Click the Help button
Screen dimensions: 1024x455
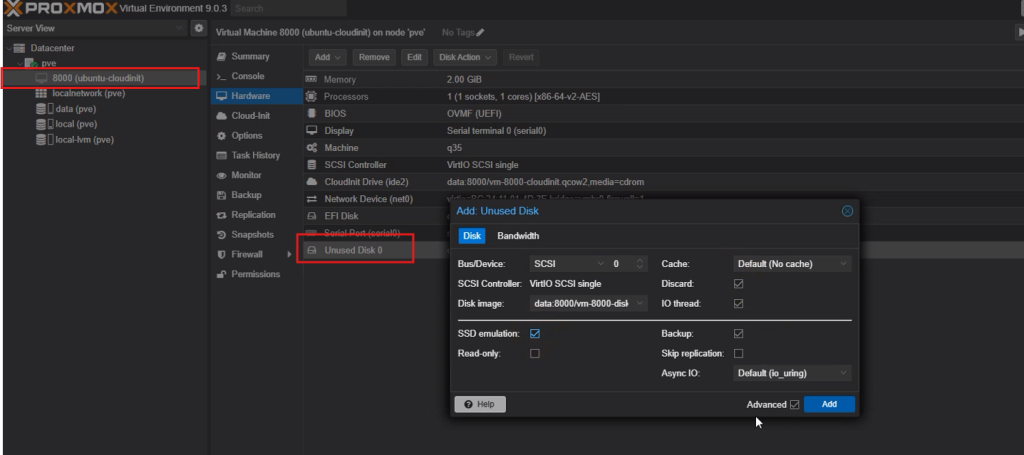tap(480, 404)
